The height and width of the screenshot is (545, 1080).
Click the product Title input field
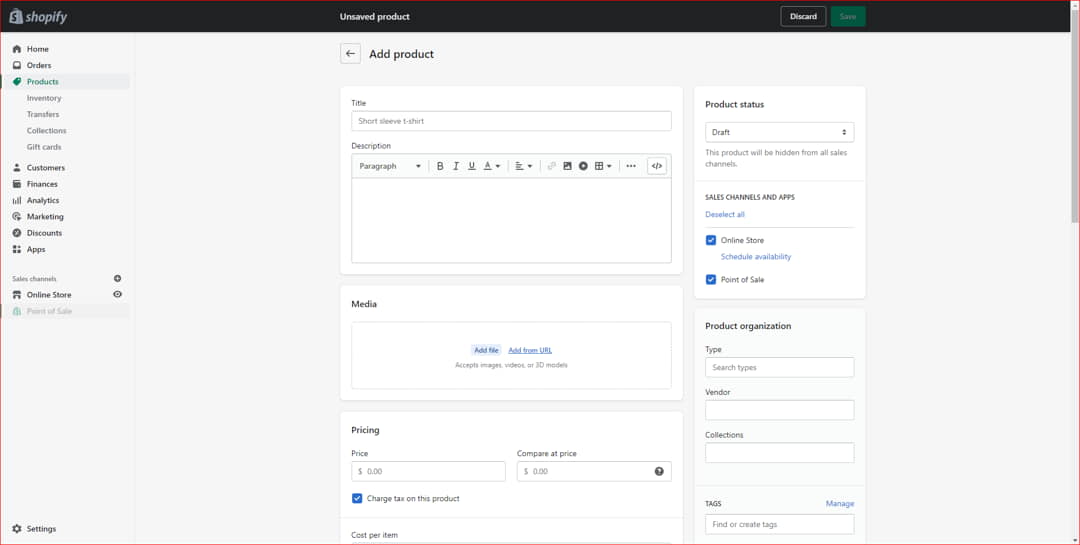click(511, 121)
